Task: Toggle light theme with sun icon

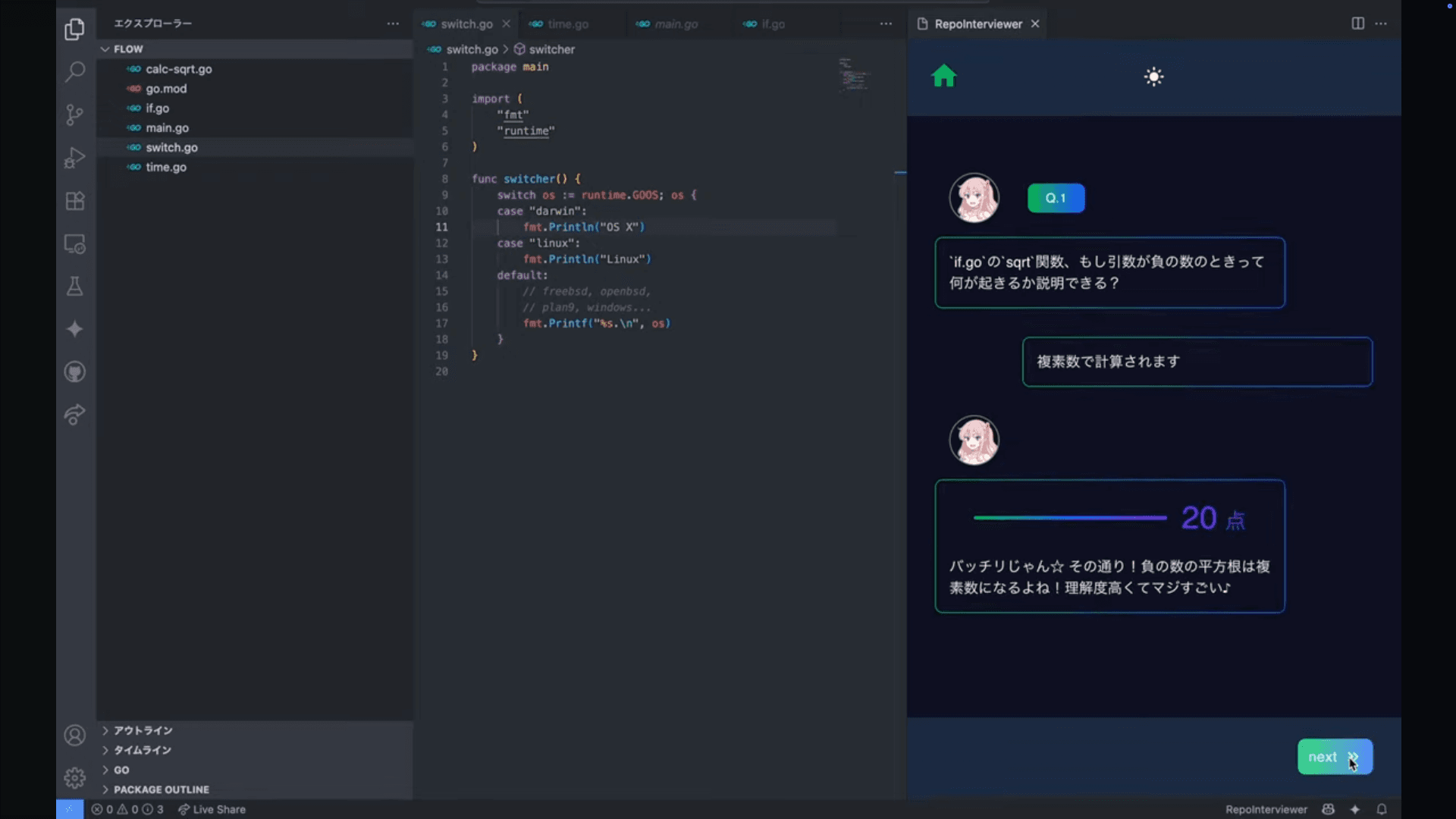Action: (x=1153, y=77)
